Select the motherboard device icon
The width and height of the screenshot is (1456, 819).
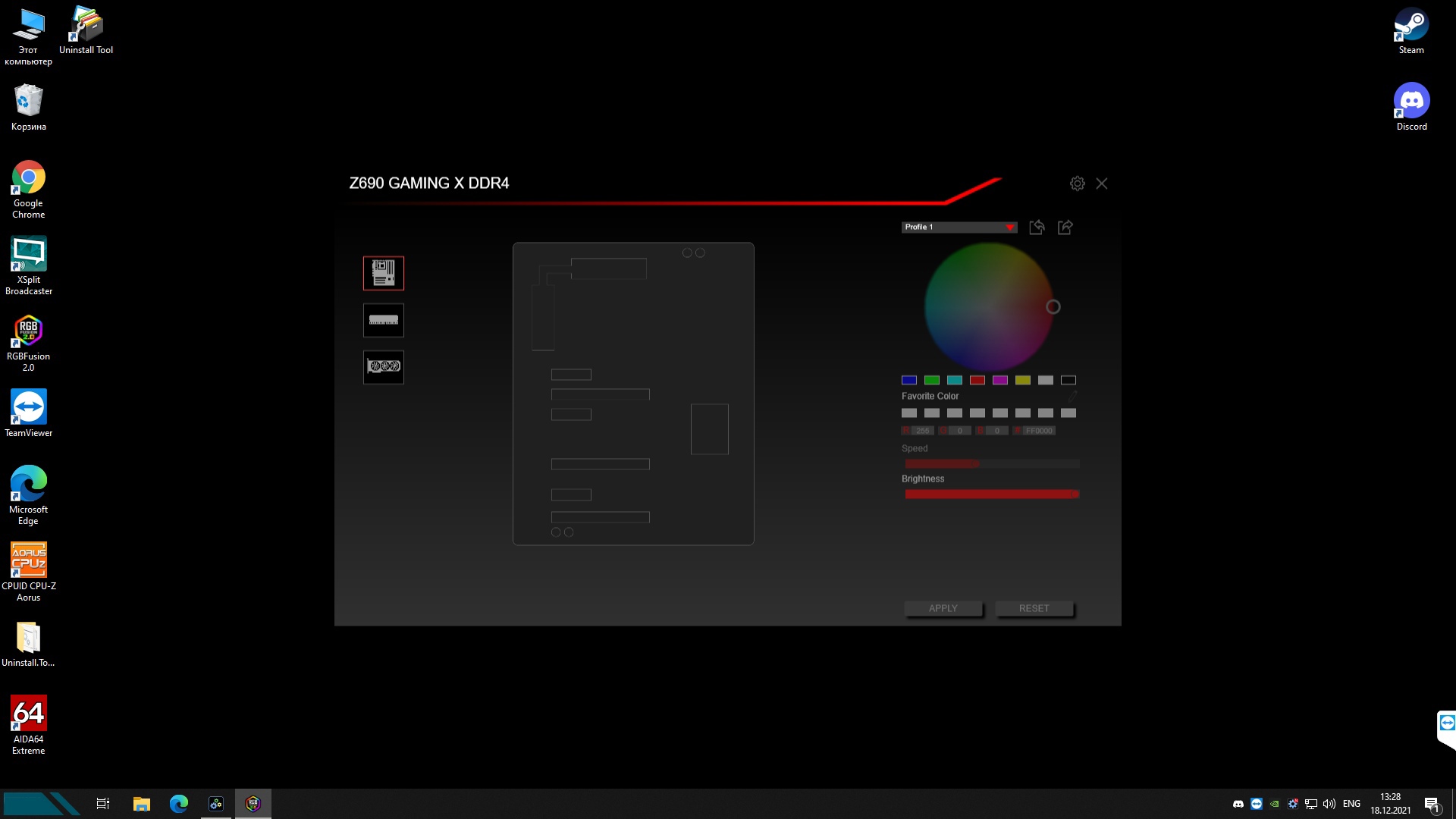383,273
